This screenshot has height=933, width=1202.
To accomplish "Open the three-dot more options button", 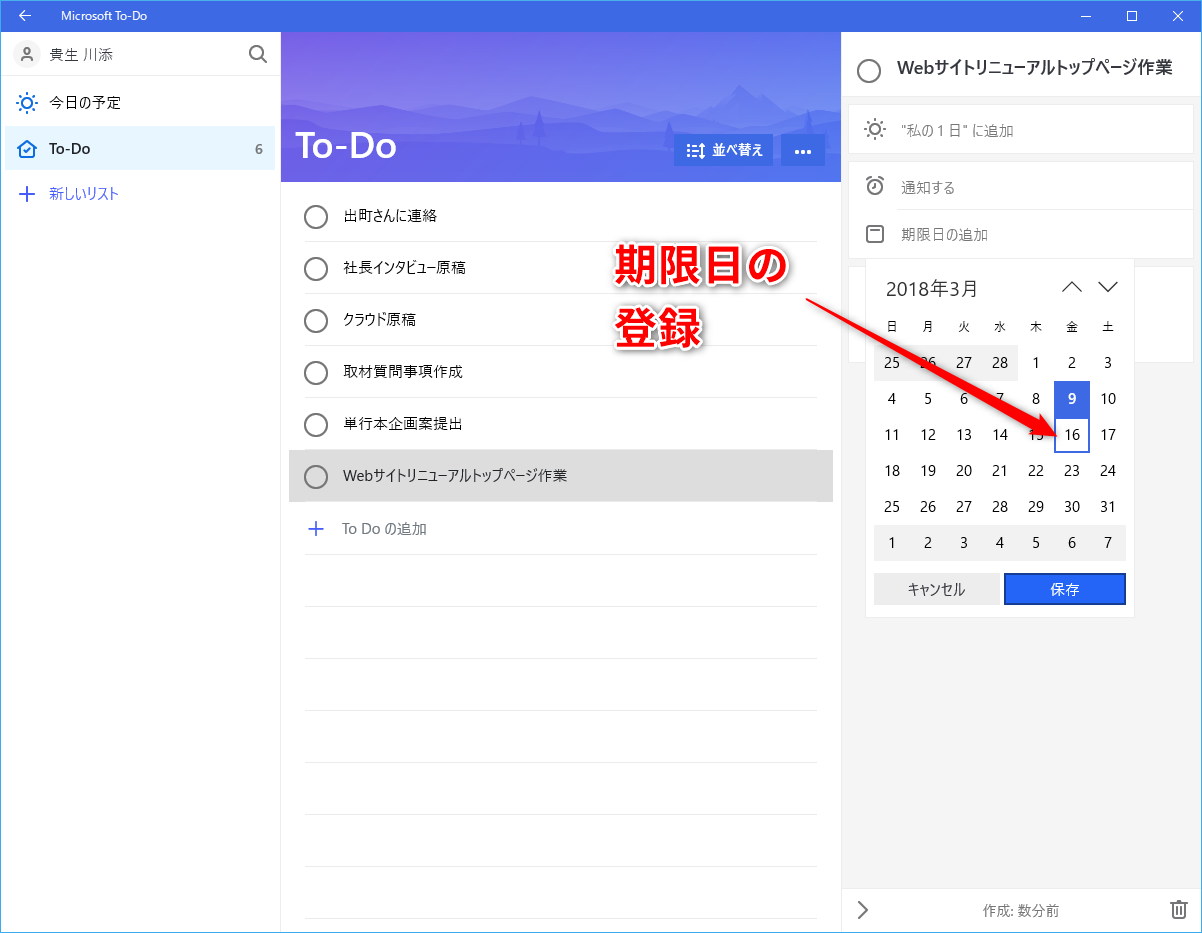I will (802, 150).
